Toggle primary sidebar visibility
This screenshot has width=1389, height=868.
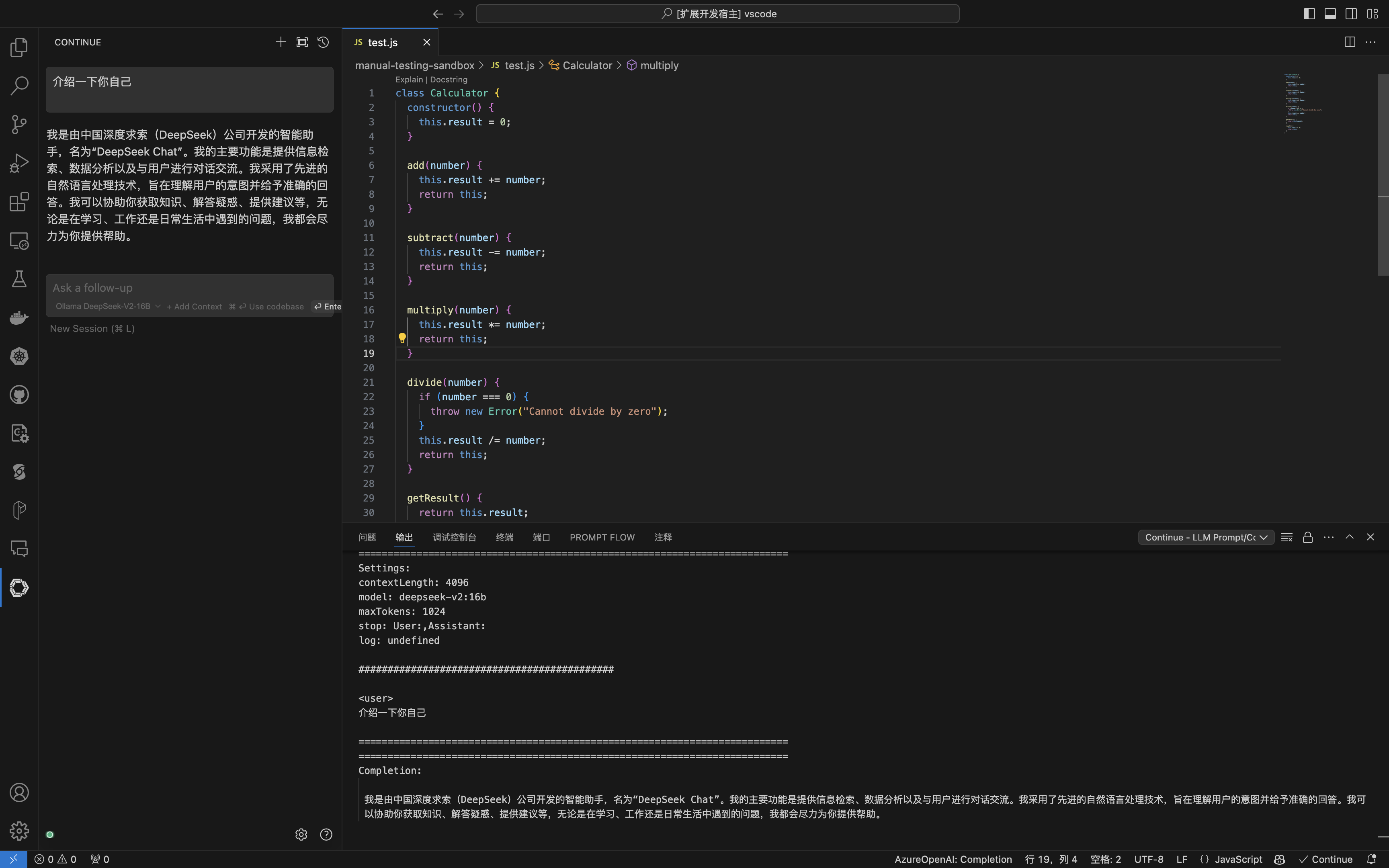pyautogui.click(x=1309, y=14)
